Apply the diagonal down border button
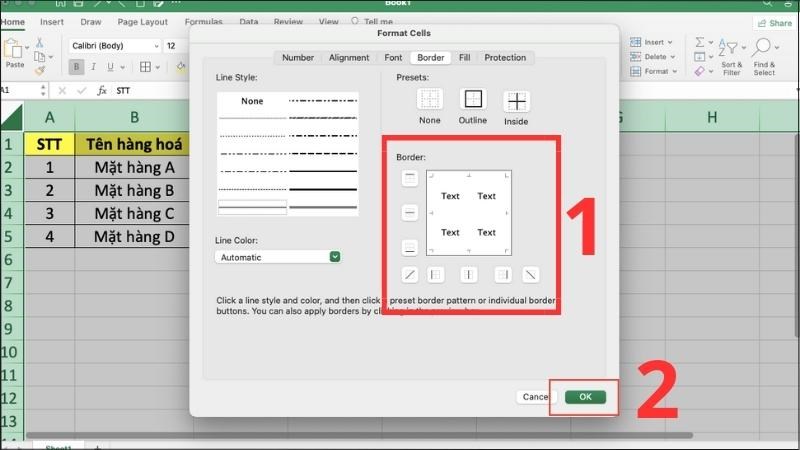This screenshot has height=450, width=800. click(x=531, y=275)
